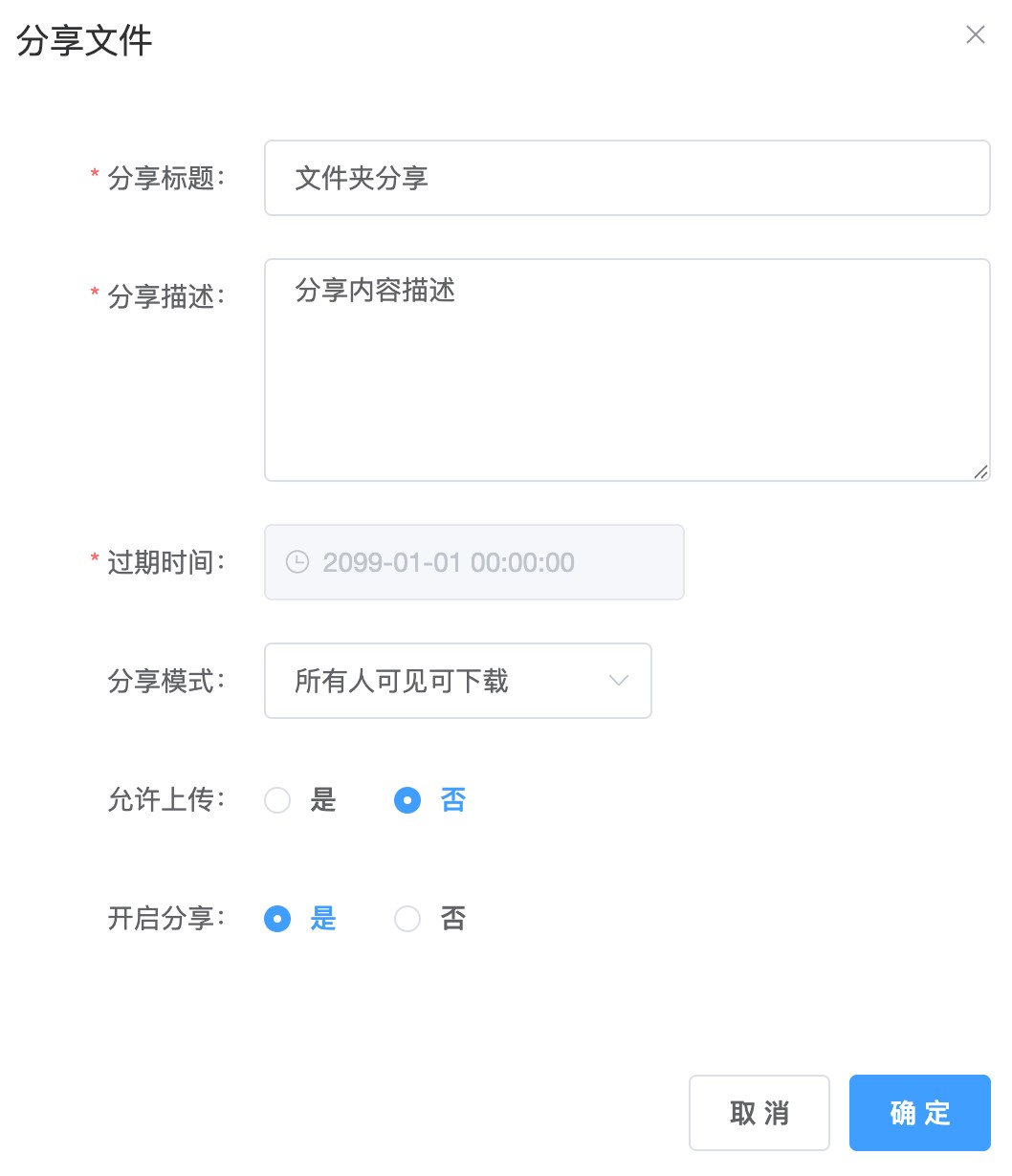
Task: Close the 分享文件 dialog with X icon
Action: 975,35
